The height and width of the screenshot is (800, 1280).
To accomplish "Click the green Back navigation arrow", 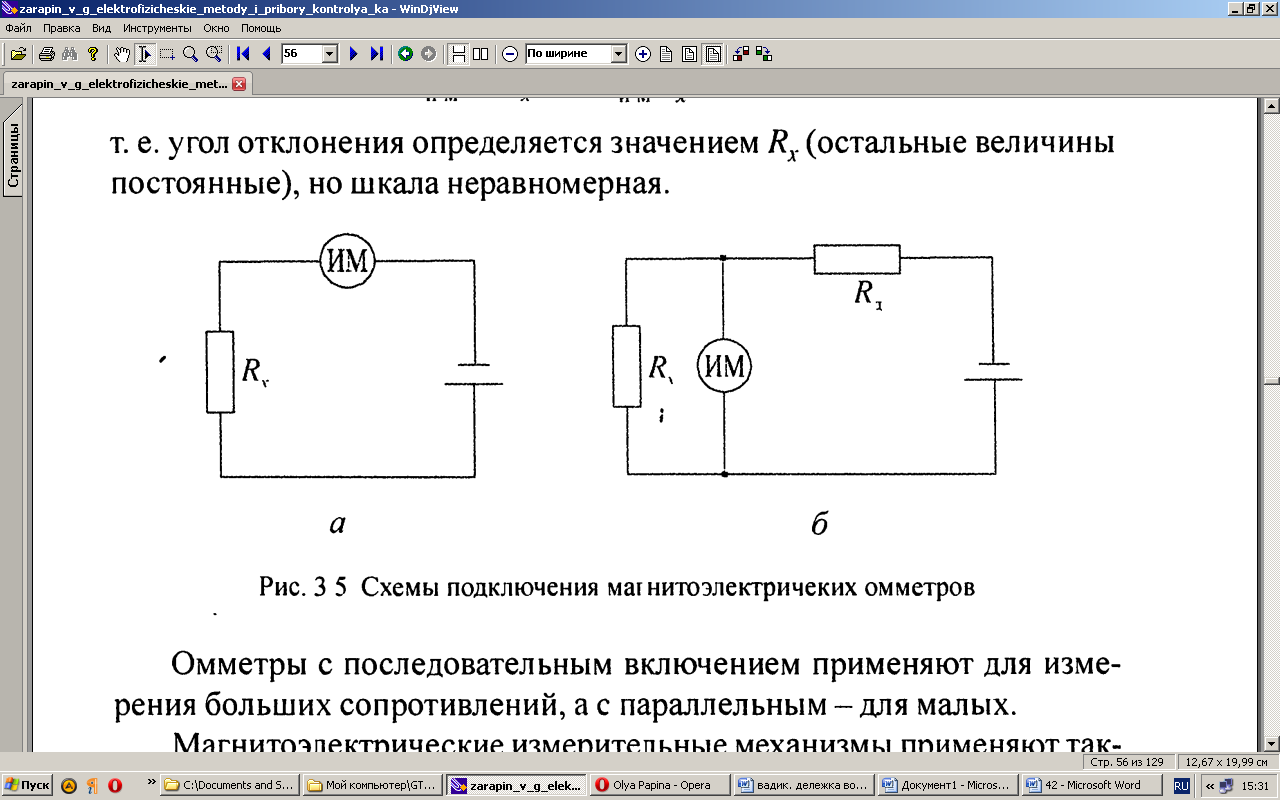I will [x=405, y=54].
